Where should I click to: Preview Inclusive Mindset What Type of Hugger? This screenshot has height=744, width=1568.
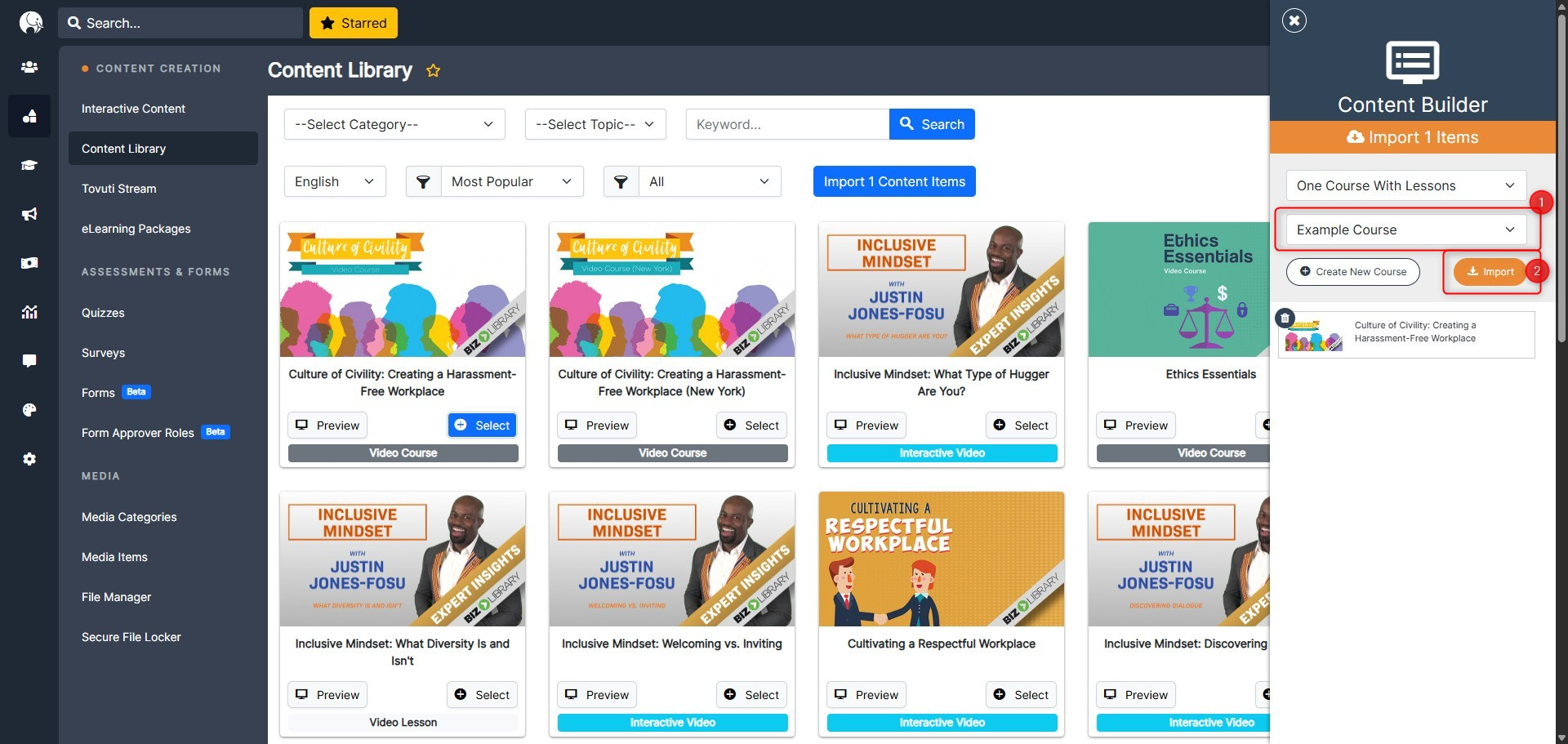click(x=866, y=425)
